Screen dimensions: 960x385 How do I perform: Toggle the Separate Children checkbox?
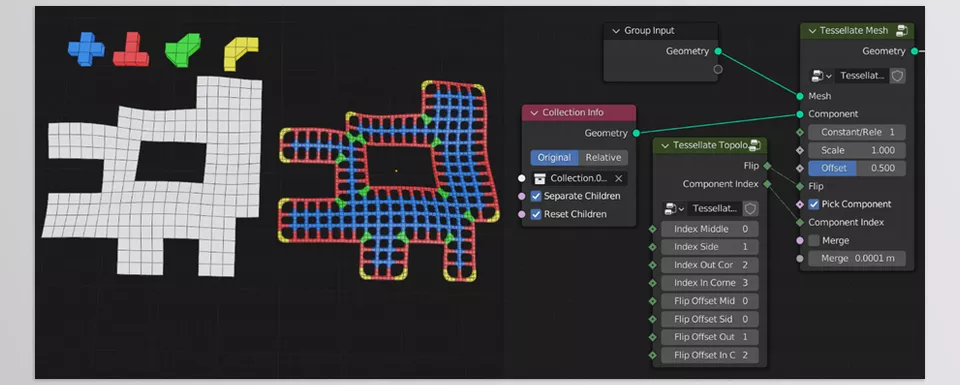point(536,196)
